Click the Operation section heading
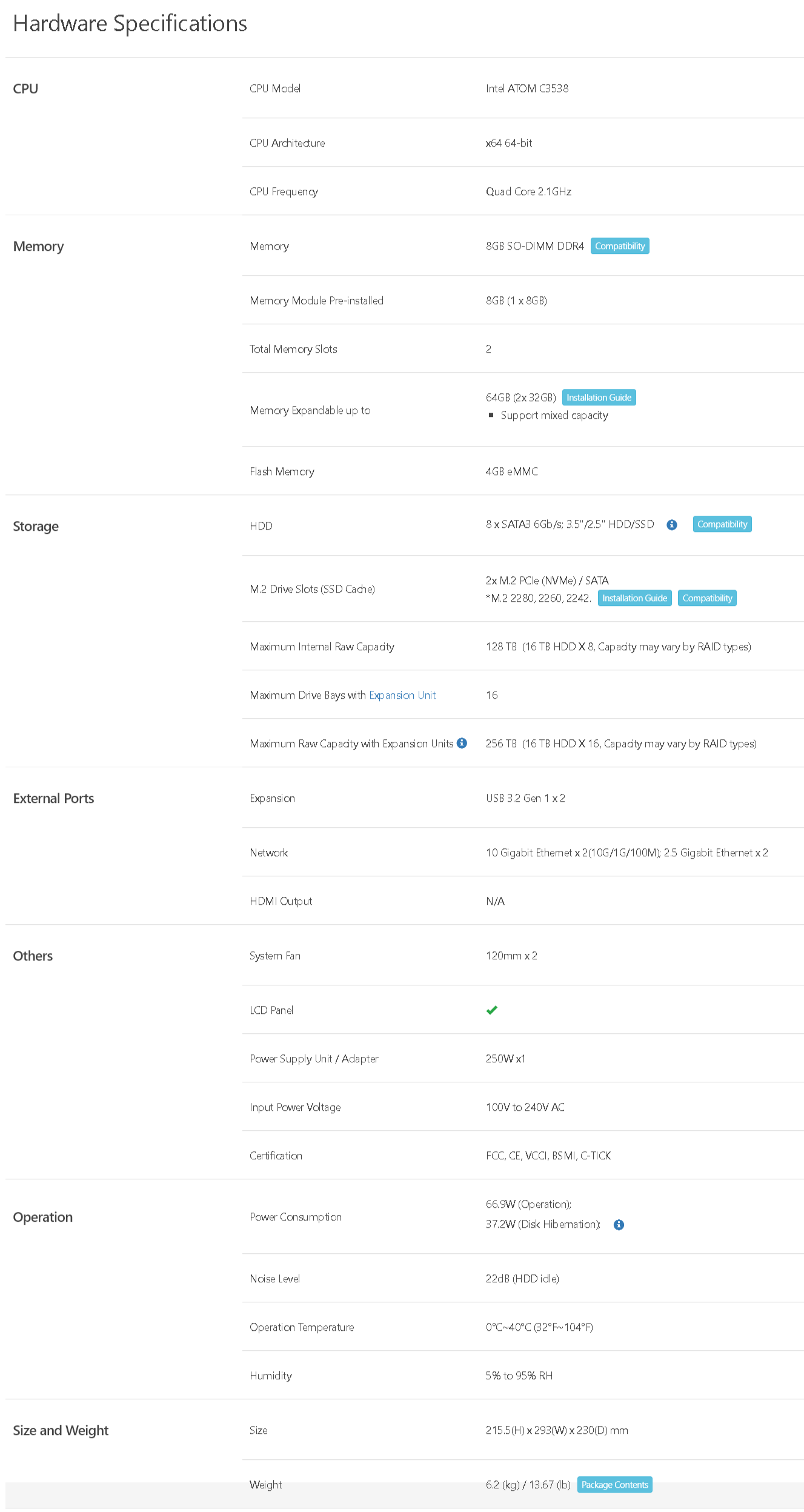The height and width of the screenshot is (1512, 804). pyautogui.click(x=42, y=1217)
